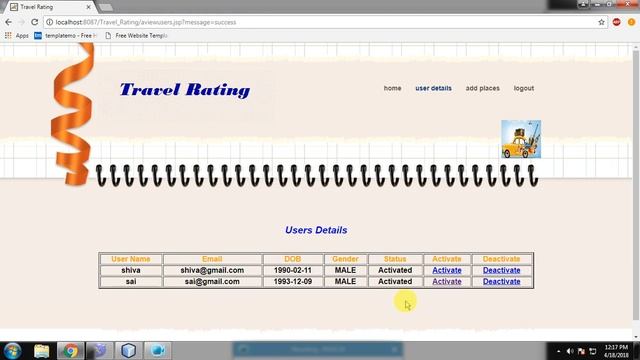Click the DOB column header

[293, 259]
